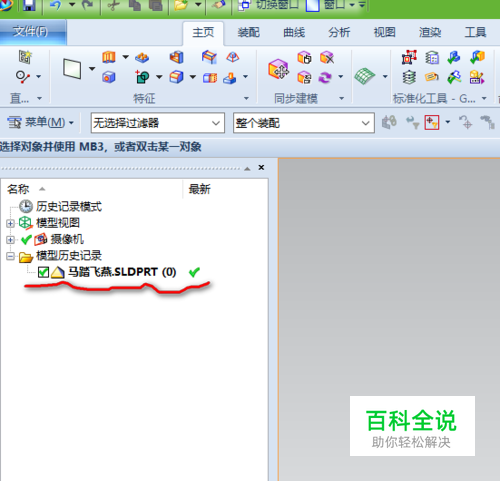Click the sketch icon with yellow star
Screen dimensions: 500x481
coord(25,57)
